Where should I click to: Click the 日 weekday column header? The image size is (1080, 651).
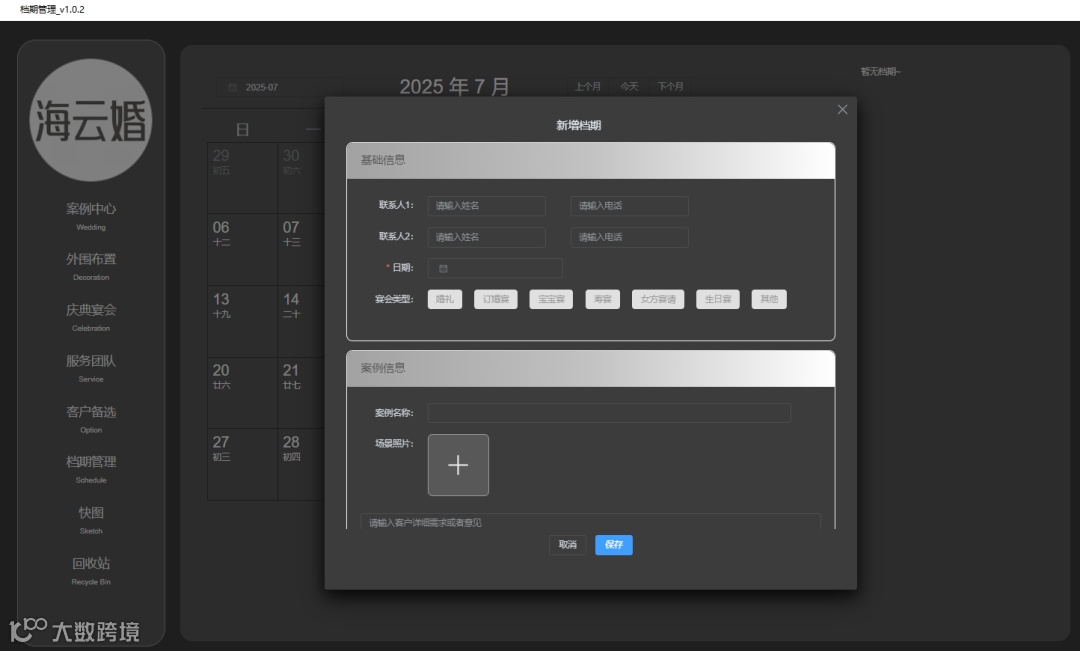coord(242,130)
